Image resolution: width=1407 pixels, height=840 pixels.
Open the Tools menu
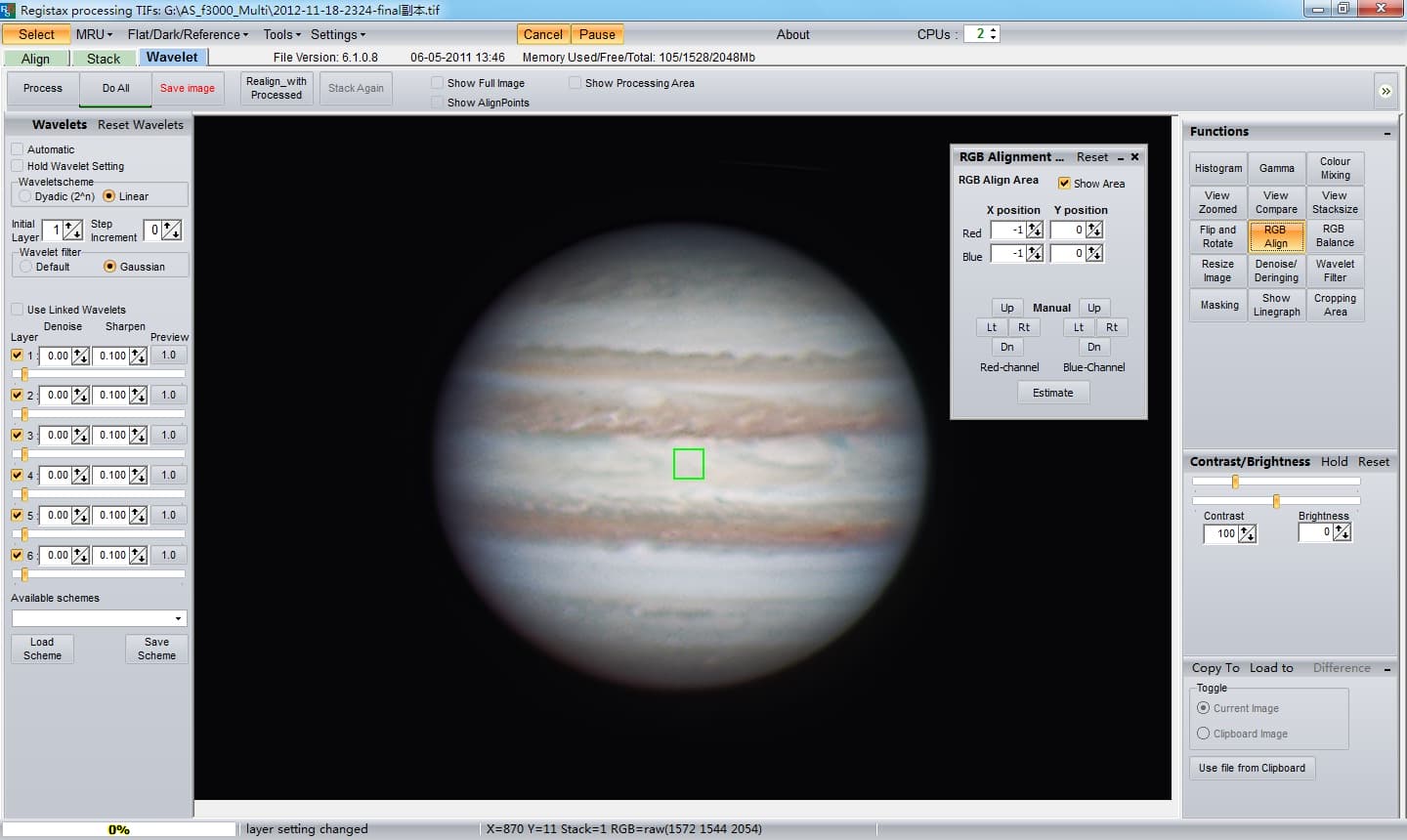[x=280, y=34]
